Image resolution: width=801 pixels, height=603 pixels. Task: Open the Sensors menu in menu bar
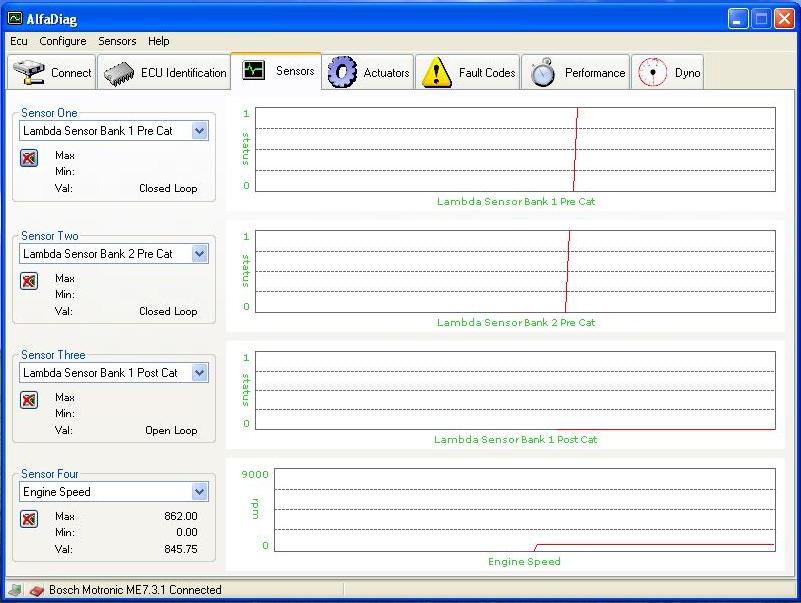[117, 41]
